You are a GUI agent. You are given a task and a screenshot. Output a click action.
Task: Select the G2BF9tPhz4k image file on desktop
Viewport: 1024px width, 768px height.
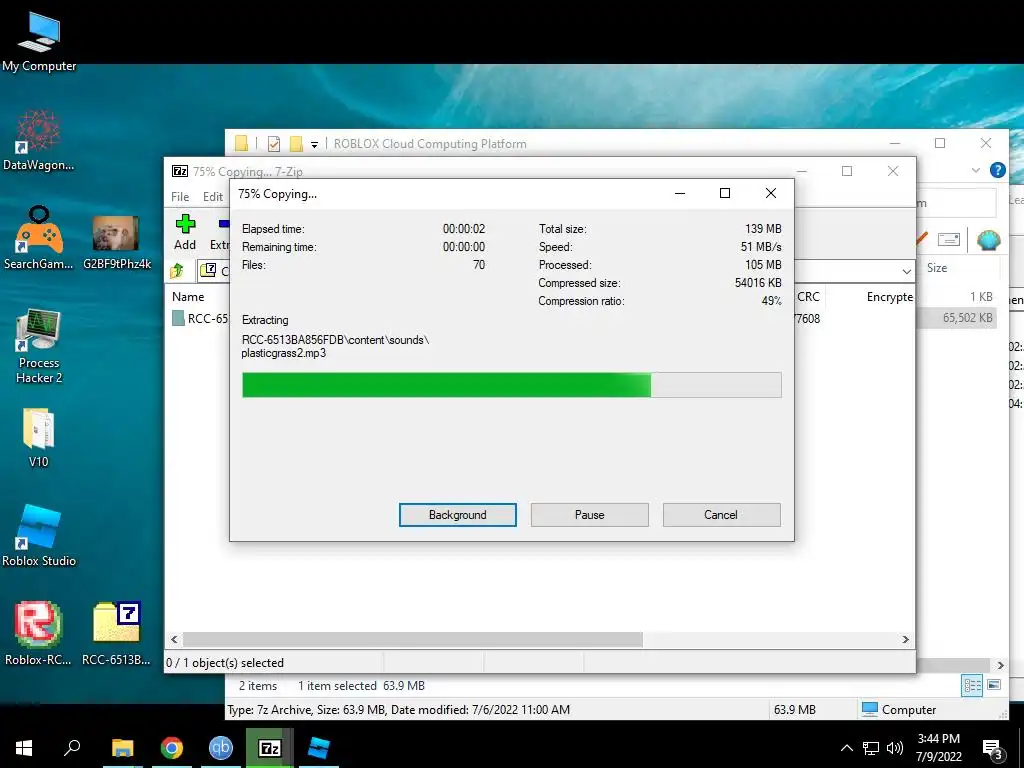pyautogui.click(x=116, y=242)
